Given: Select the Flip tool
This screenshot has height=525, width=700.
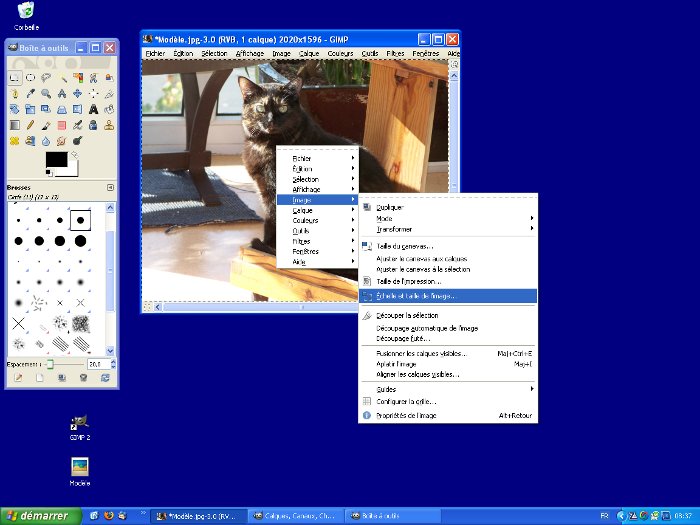Looking at the screenshot, I should point(78,109).
